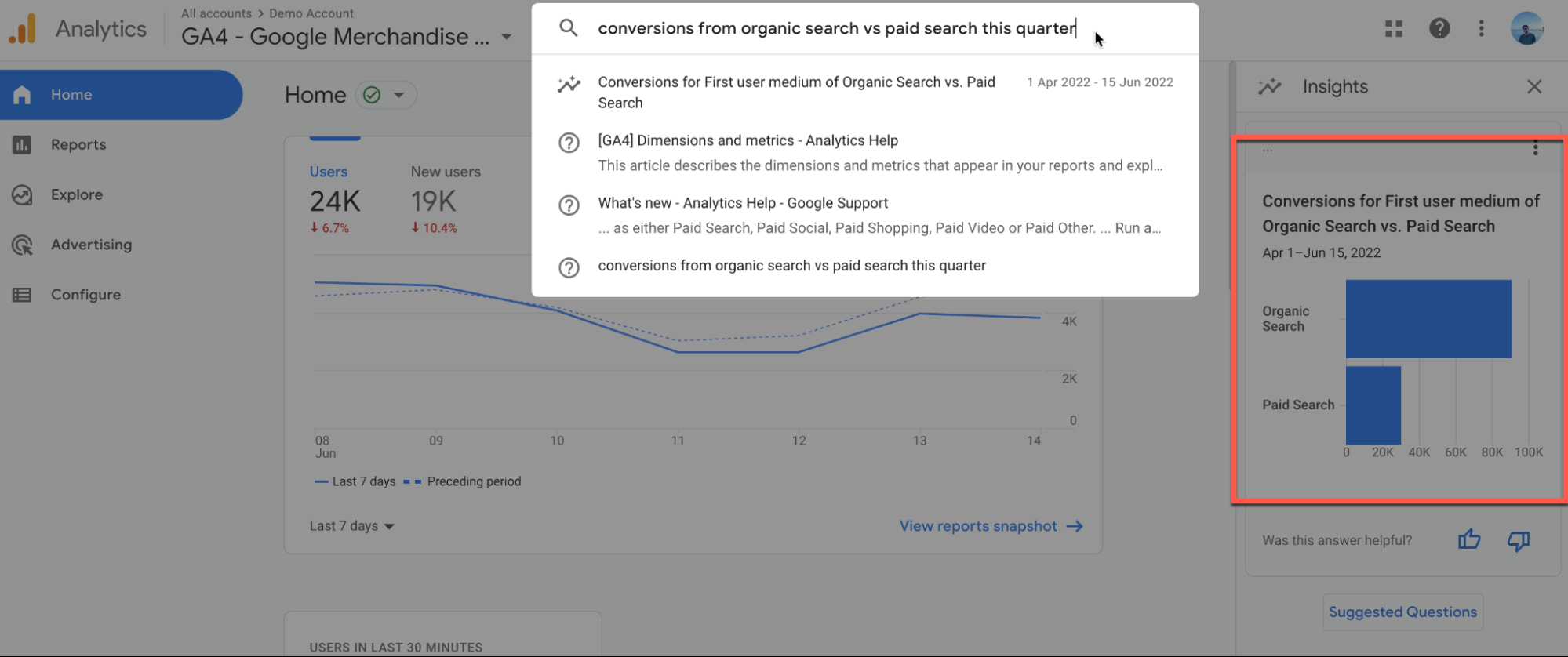The image size is (1568, 657).
Task: Click the Google Analytics logo
Action: pyautogui.click(x=22, y=29)
